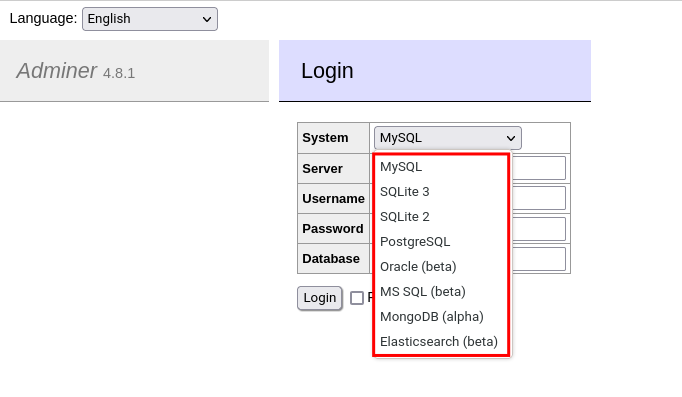Open the Language dropdown

(x=150, y=19)
